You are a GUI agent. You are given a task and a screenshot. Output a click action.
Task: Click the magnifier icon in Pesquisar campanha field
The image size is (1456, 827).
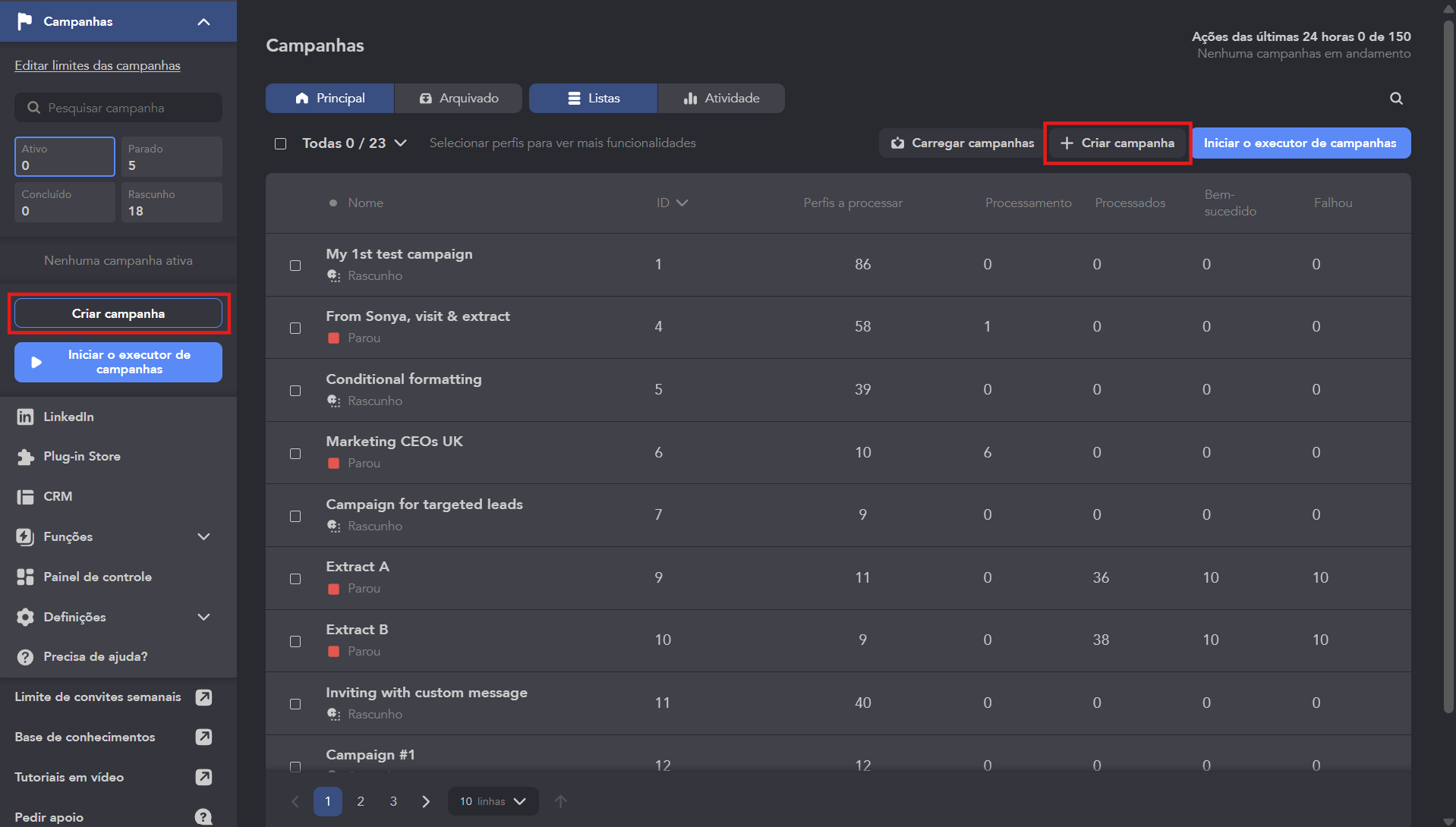(33, 108)
